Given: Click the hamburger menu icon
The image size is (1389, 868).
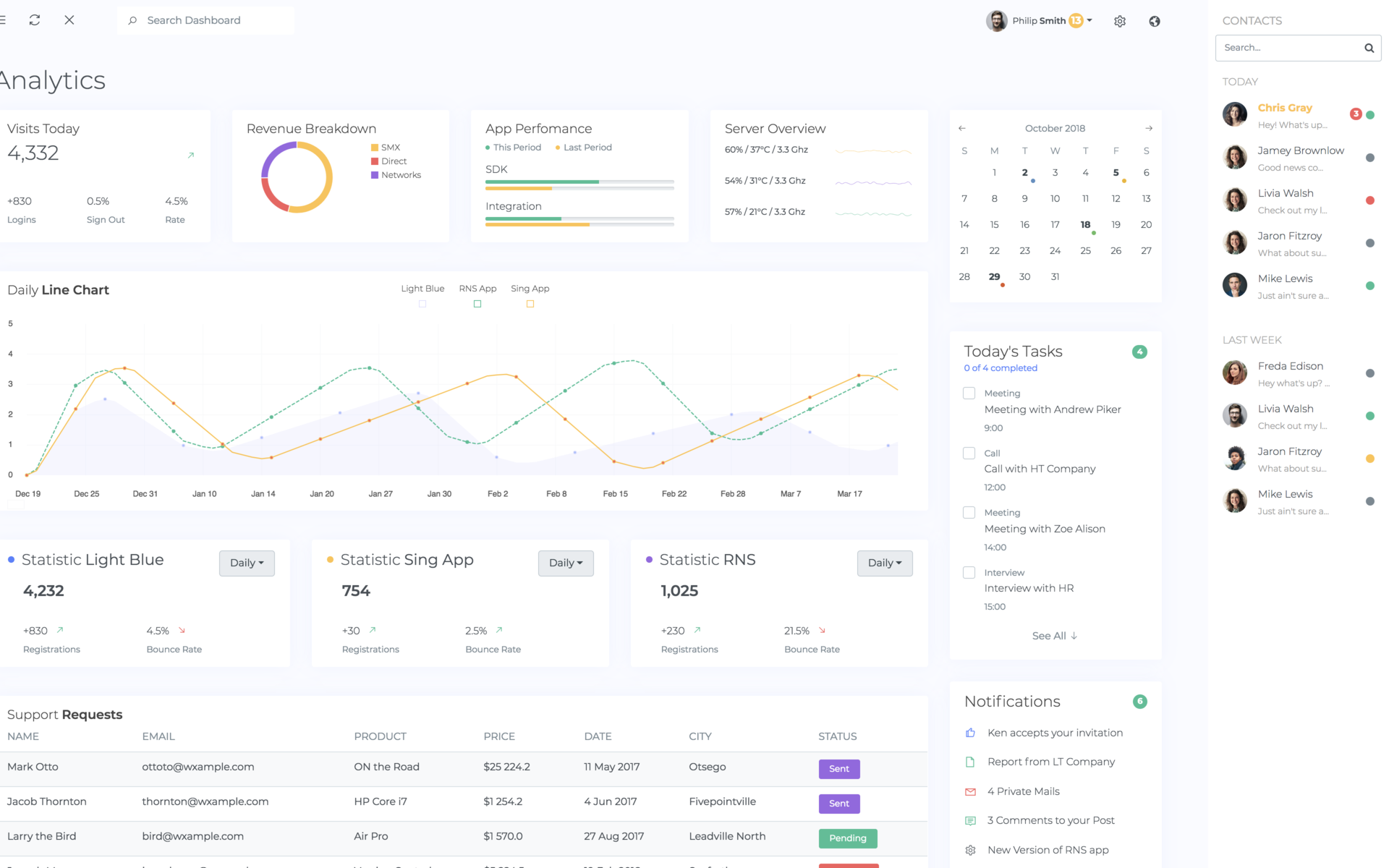Looking at the screenshot, I should pos(3,20).
